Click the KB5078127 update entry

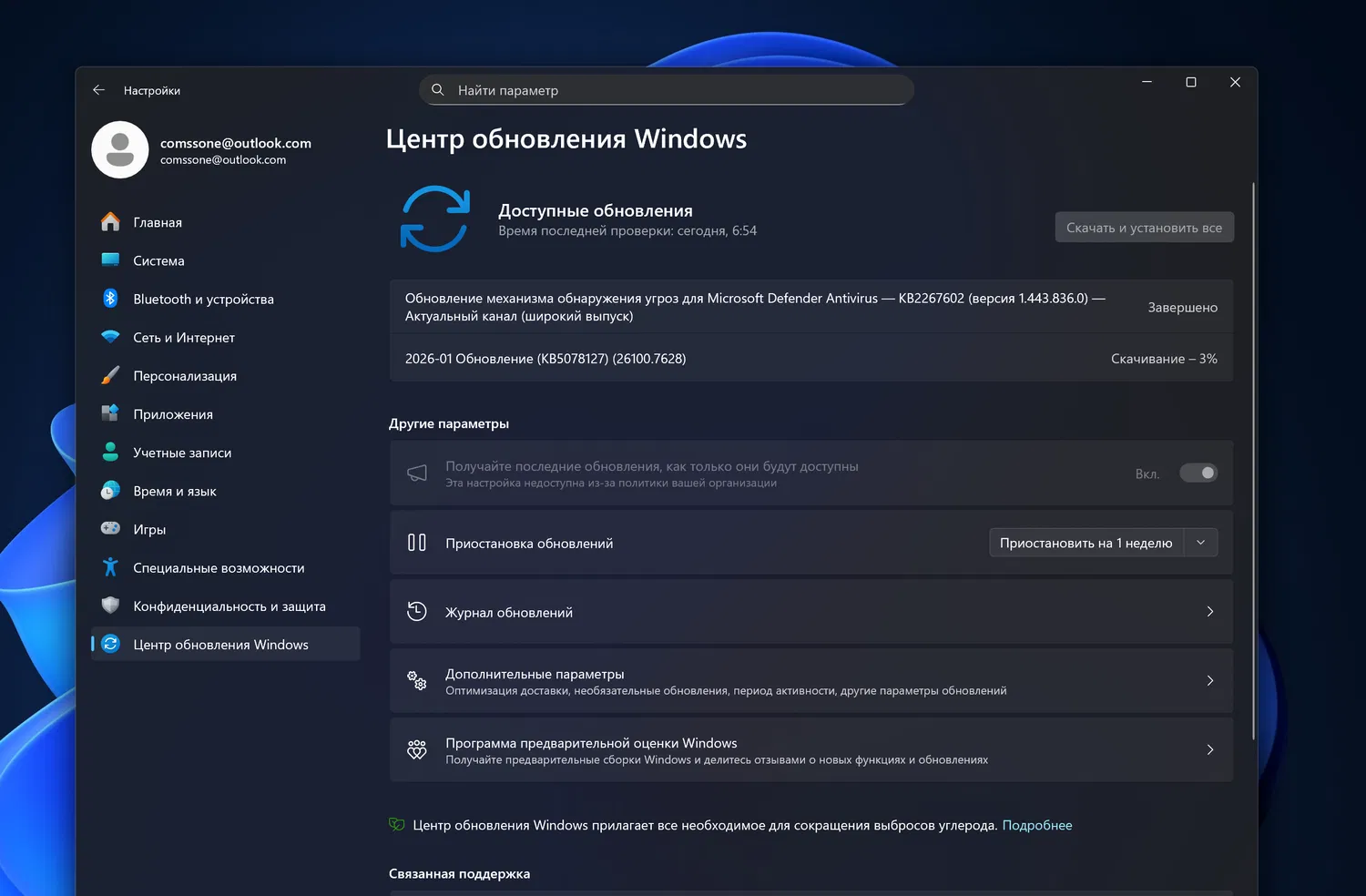tap(811, 359)
